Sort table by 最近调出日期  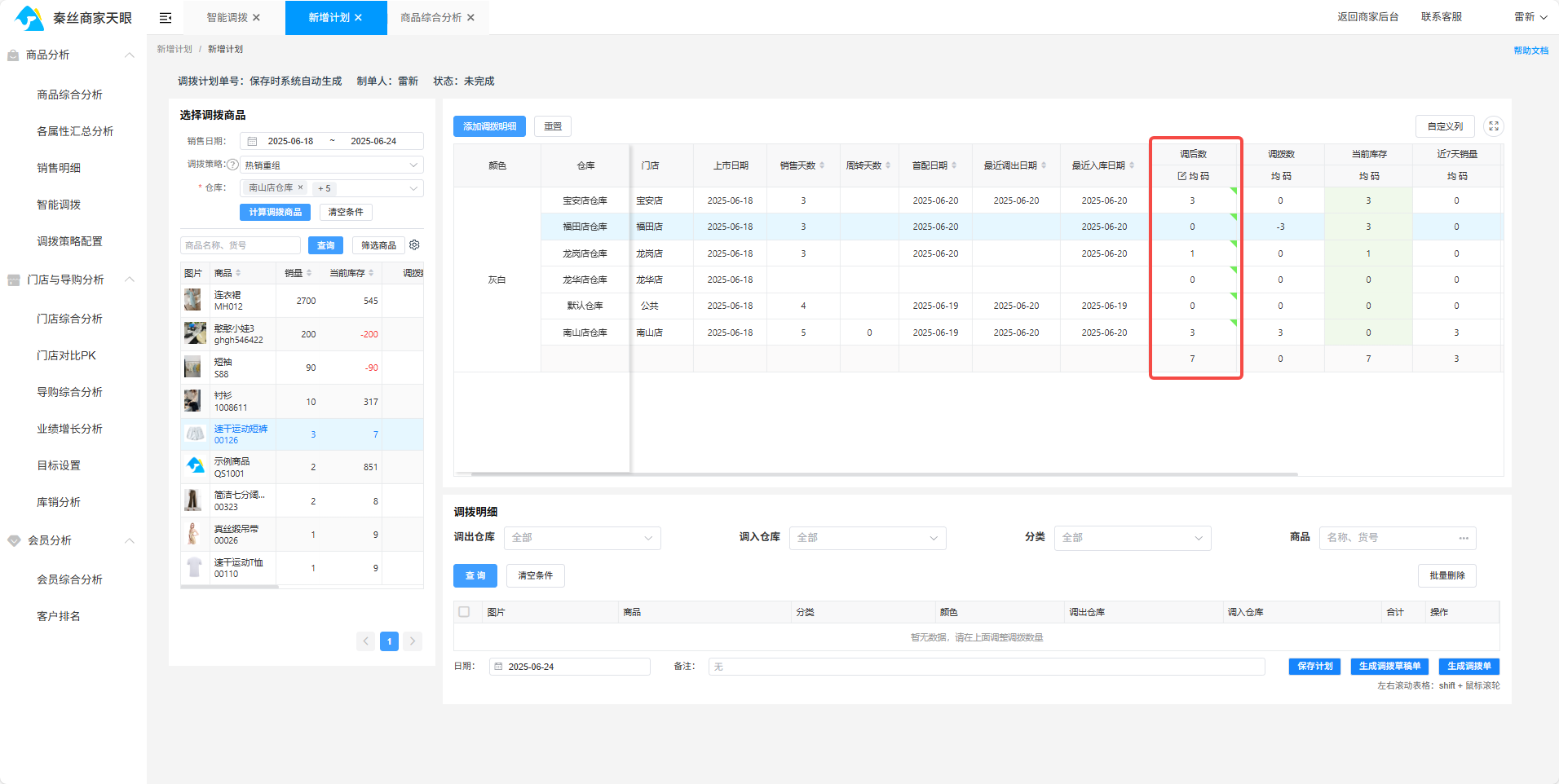[x=1044, y=165]
